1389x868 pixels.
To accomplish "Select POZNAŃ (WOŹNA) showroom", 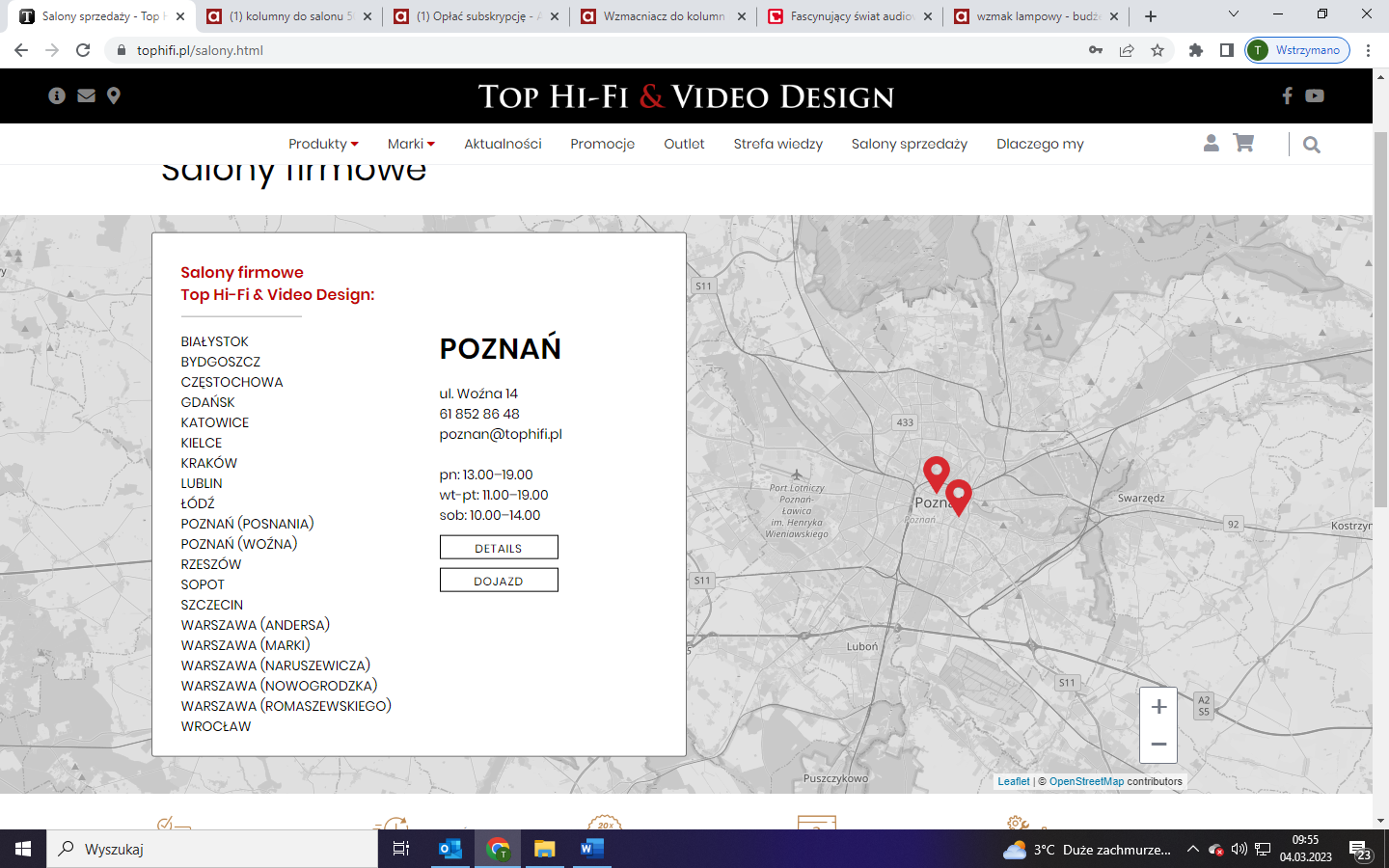I will [x=238, y=544].
